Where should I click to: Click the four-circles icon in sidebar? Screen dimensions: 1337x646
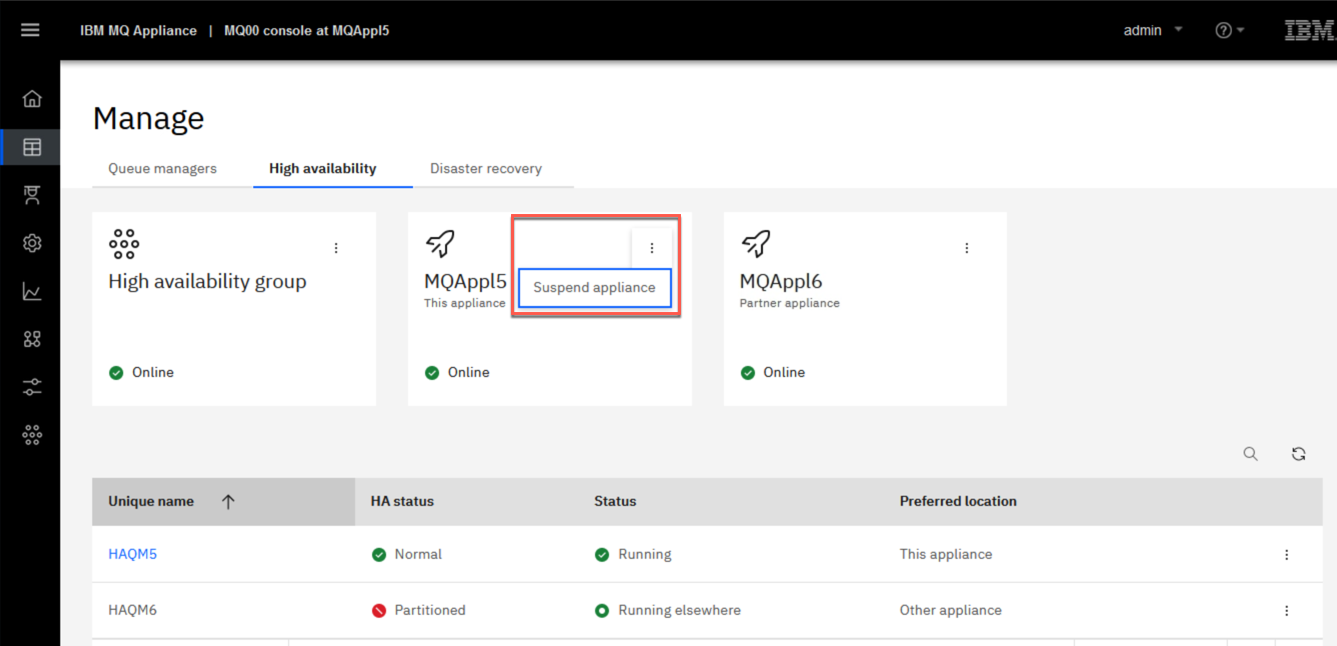[32, 339]
